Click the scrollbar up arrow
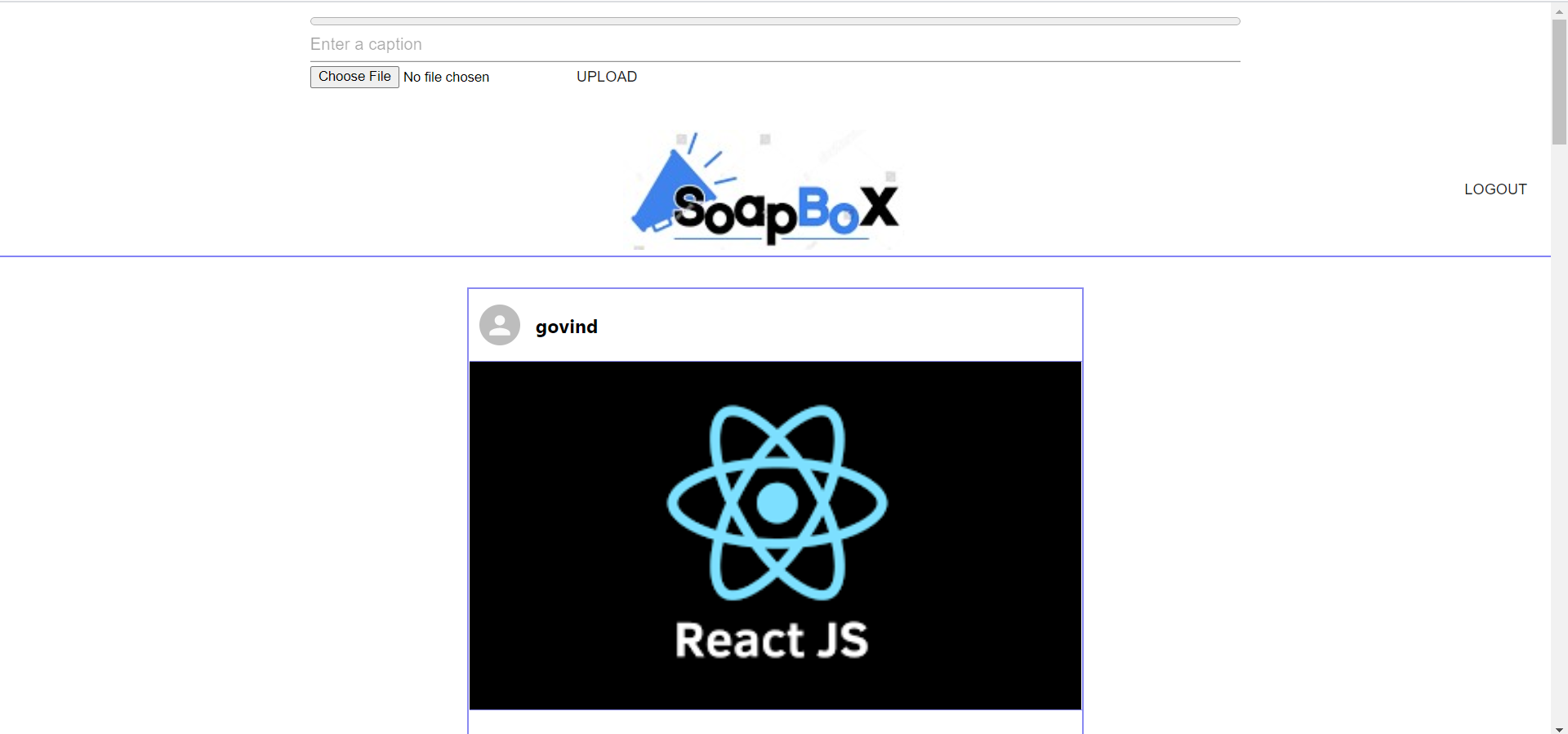The height and width of the screenshot is (734, 1568). (1559, 11)
